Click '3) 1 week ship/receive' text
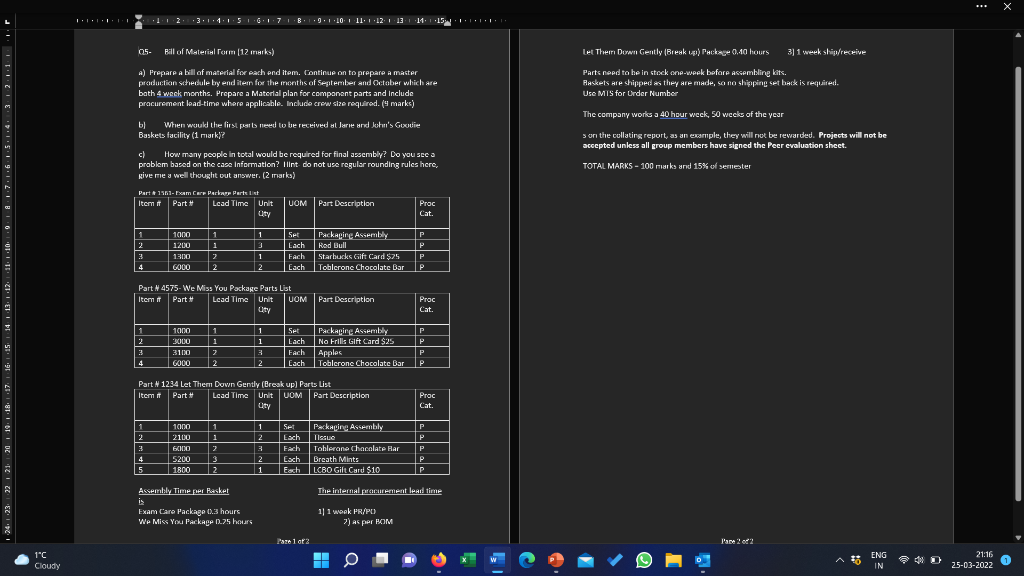 pos(826,52)
